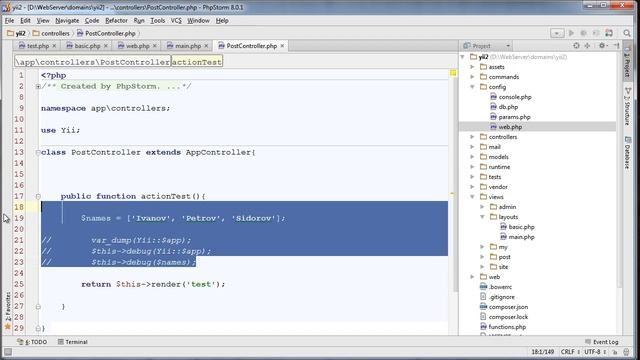This screenshot has height=360, width=640.
Task: Close the basic.php tab
Action: tap(105, 46)
